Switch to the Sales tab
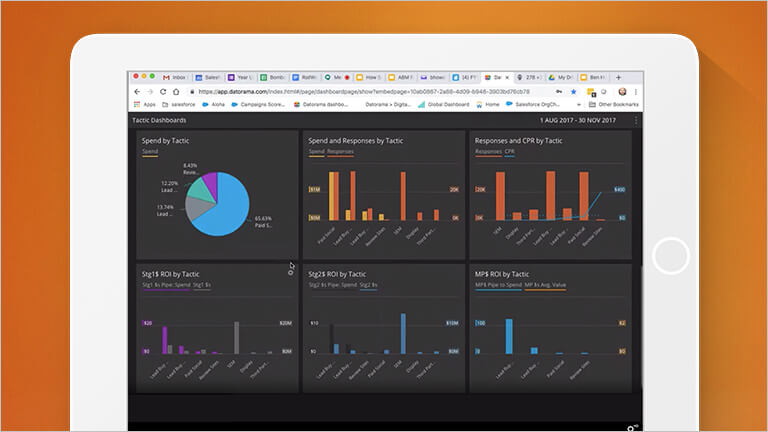Image resolution: width=768 pixels, height=432 pixels. pyautogui.click(x=208, y=77)
